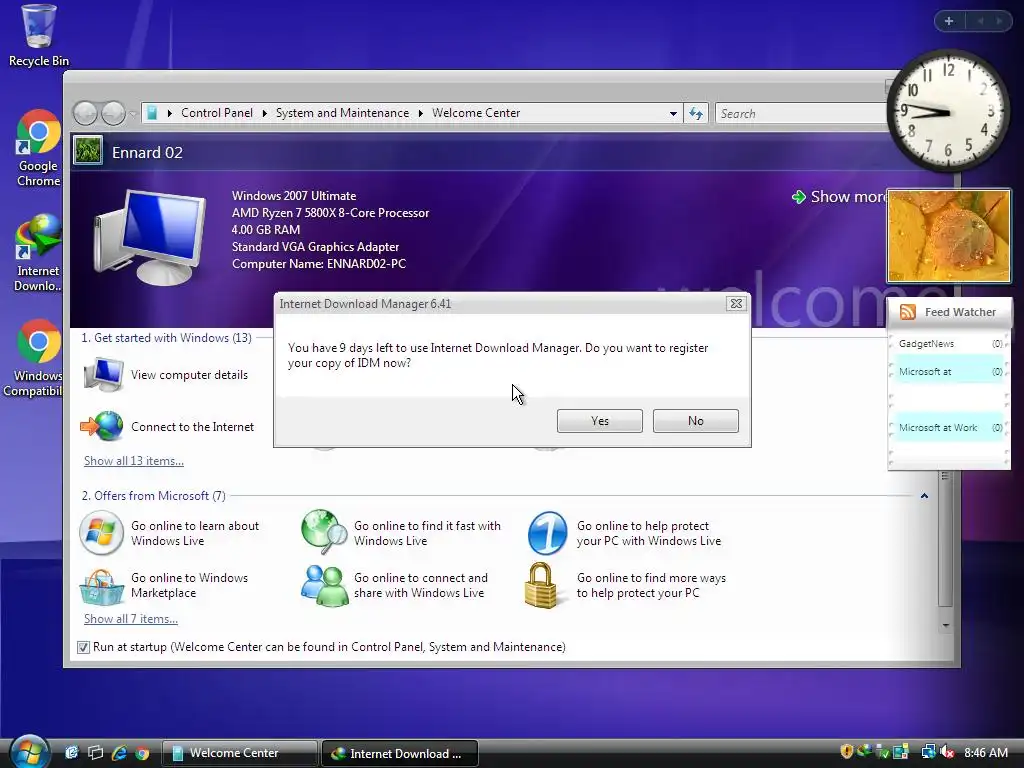Click the IDM system tray icon
The height and width of the screenshot is (768, 1024).
pyautogui.click(x=865, y=752)
